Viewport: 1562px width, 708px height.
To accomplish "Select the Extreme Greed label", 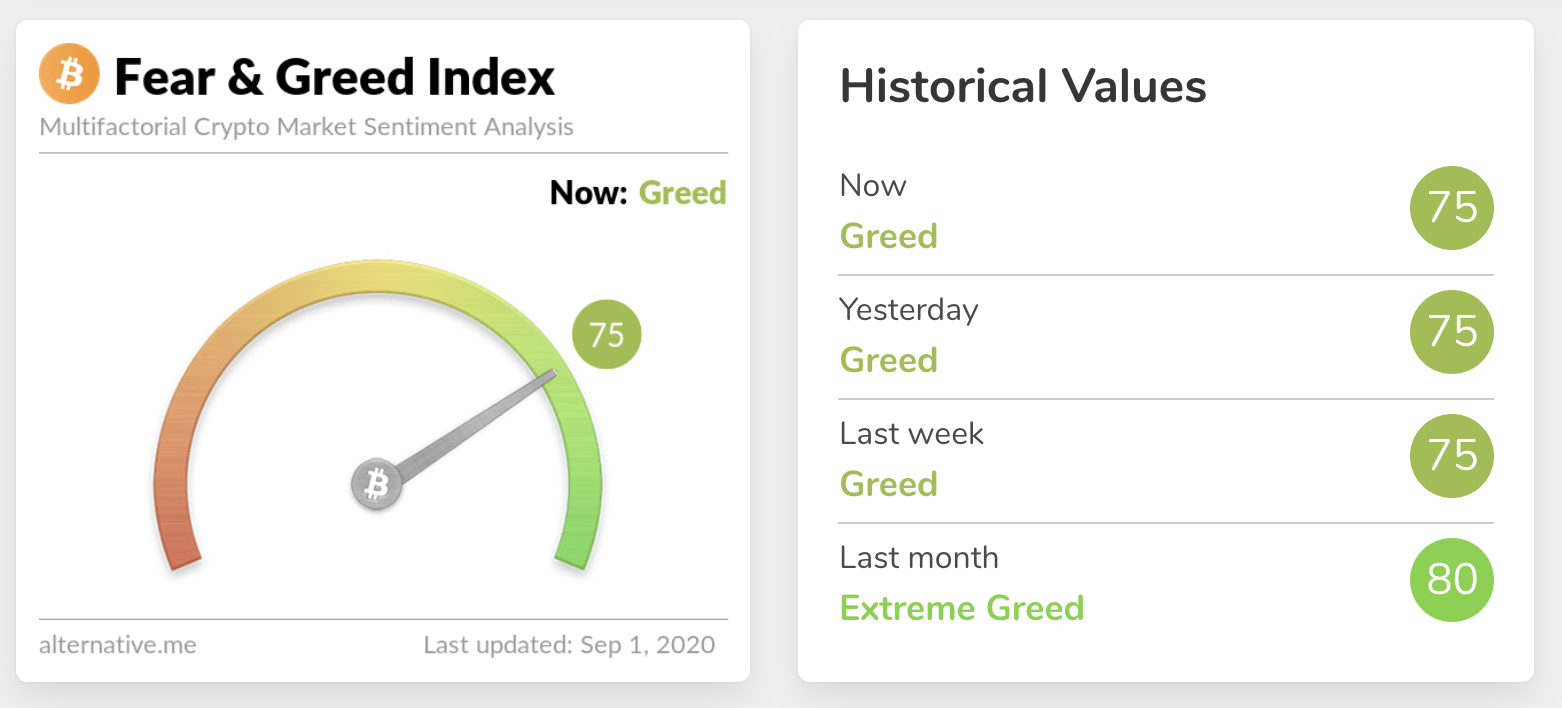I will coord(961,608).
